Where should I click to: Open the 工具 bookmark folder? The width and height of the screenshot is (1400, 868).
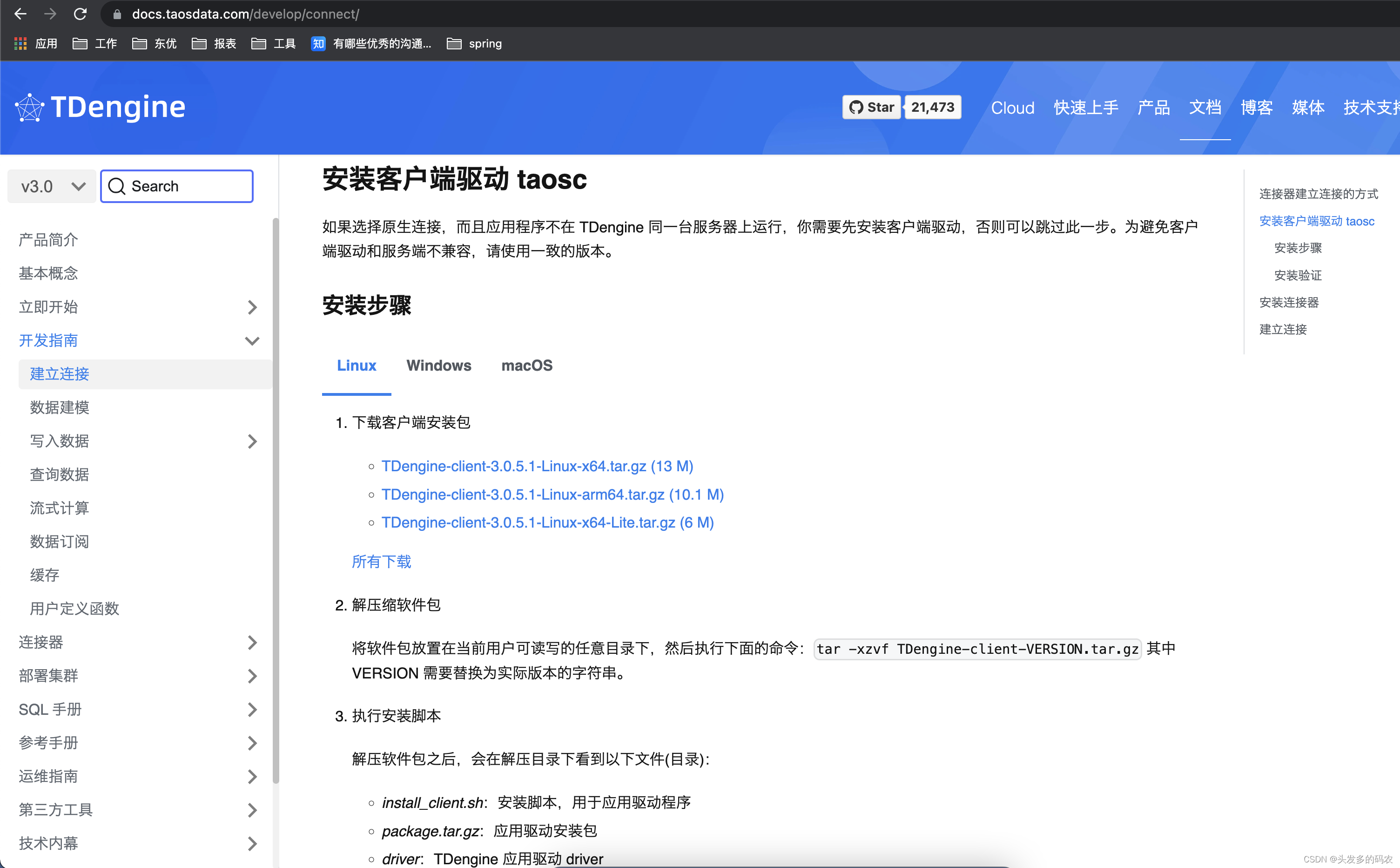[x=274, y=44]
